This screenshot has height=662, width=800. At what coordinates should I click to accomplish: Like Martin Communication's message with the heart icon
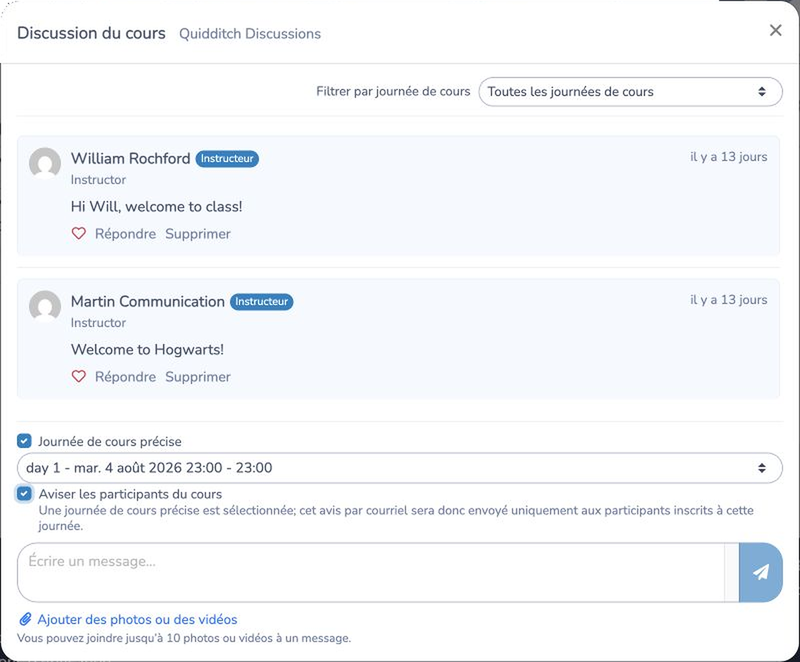click(x=79, y=376)
